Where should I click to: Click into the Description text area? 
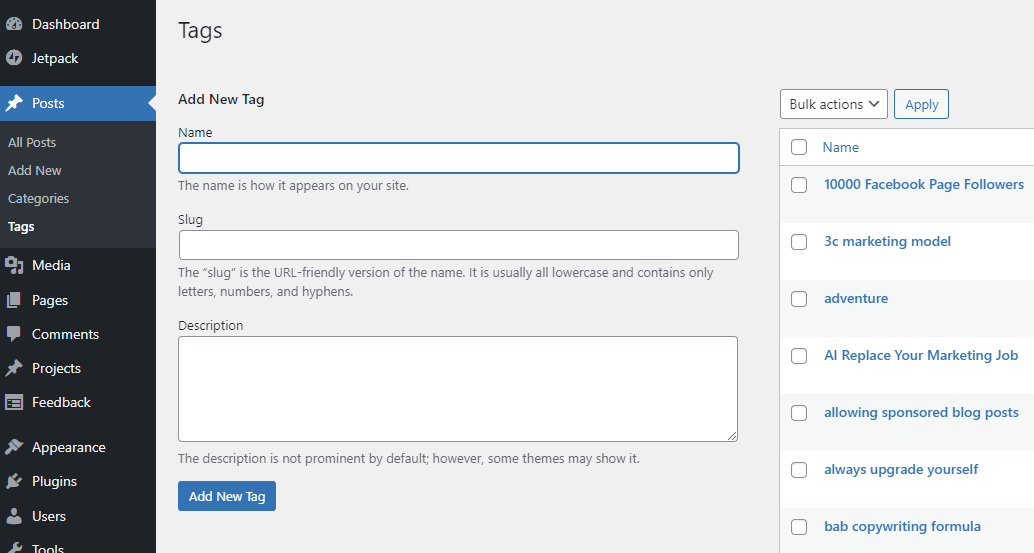coord(458,389)
